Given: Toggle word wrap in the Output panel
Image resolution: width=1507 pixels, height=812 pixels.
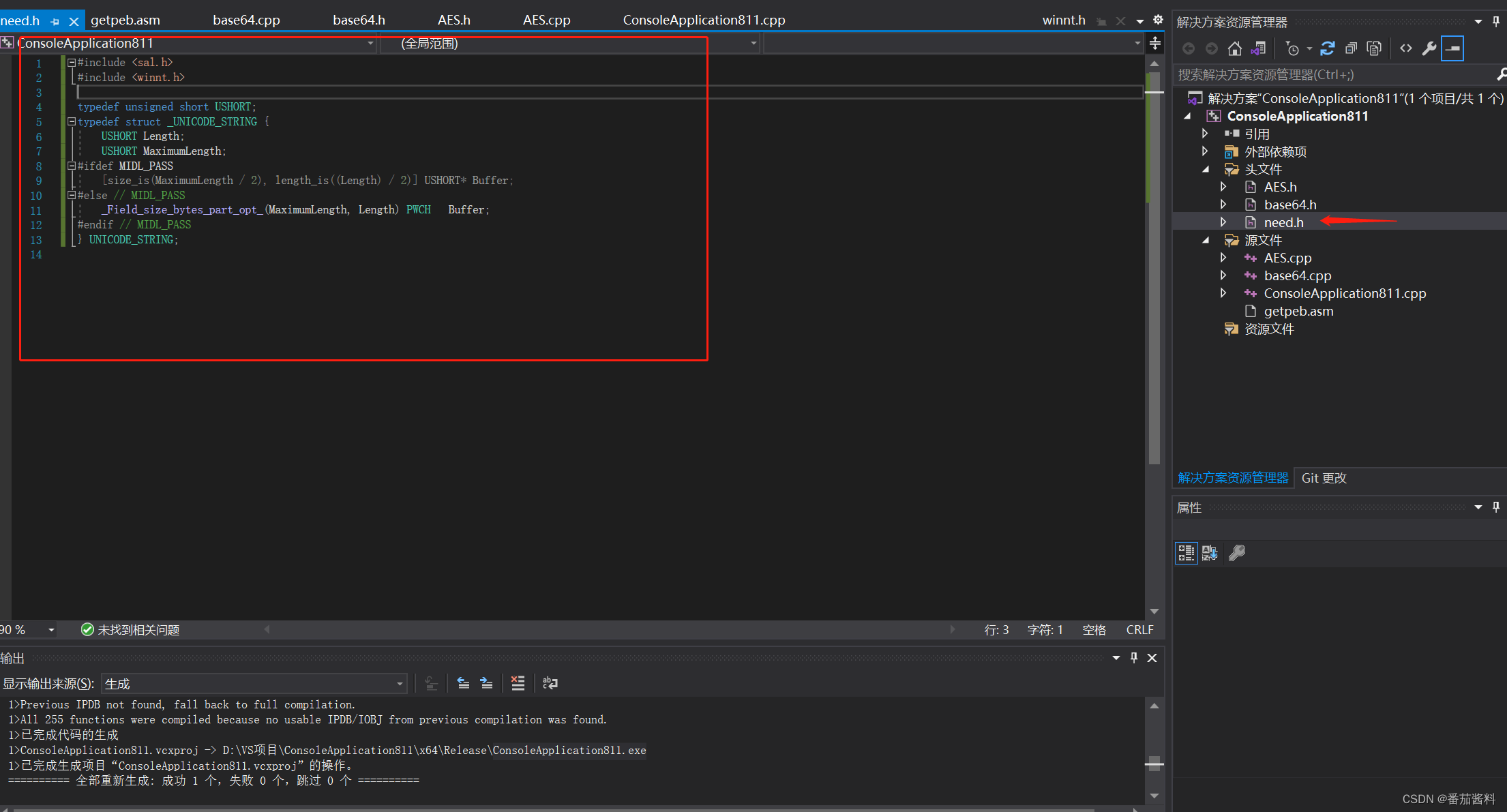Looking at the screenshot, I should [x=550, y=683].
